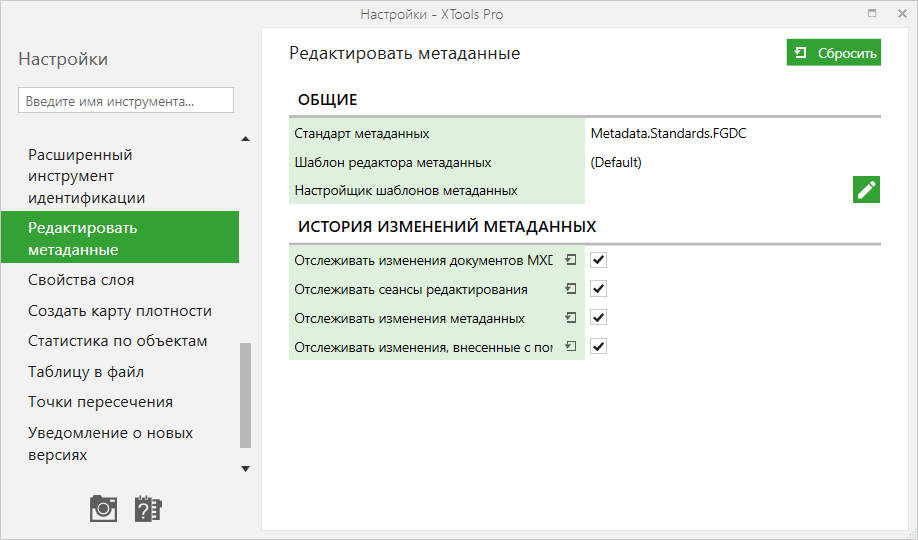Reset the 'Отслеживать изменения метаданных' option icon
Image resolution: width=918 pixels, height=540 pixels.
[570, 317]
